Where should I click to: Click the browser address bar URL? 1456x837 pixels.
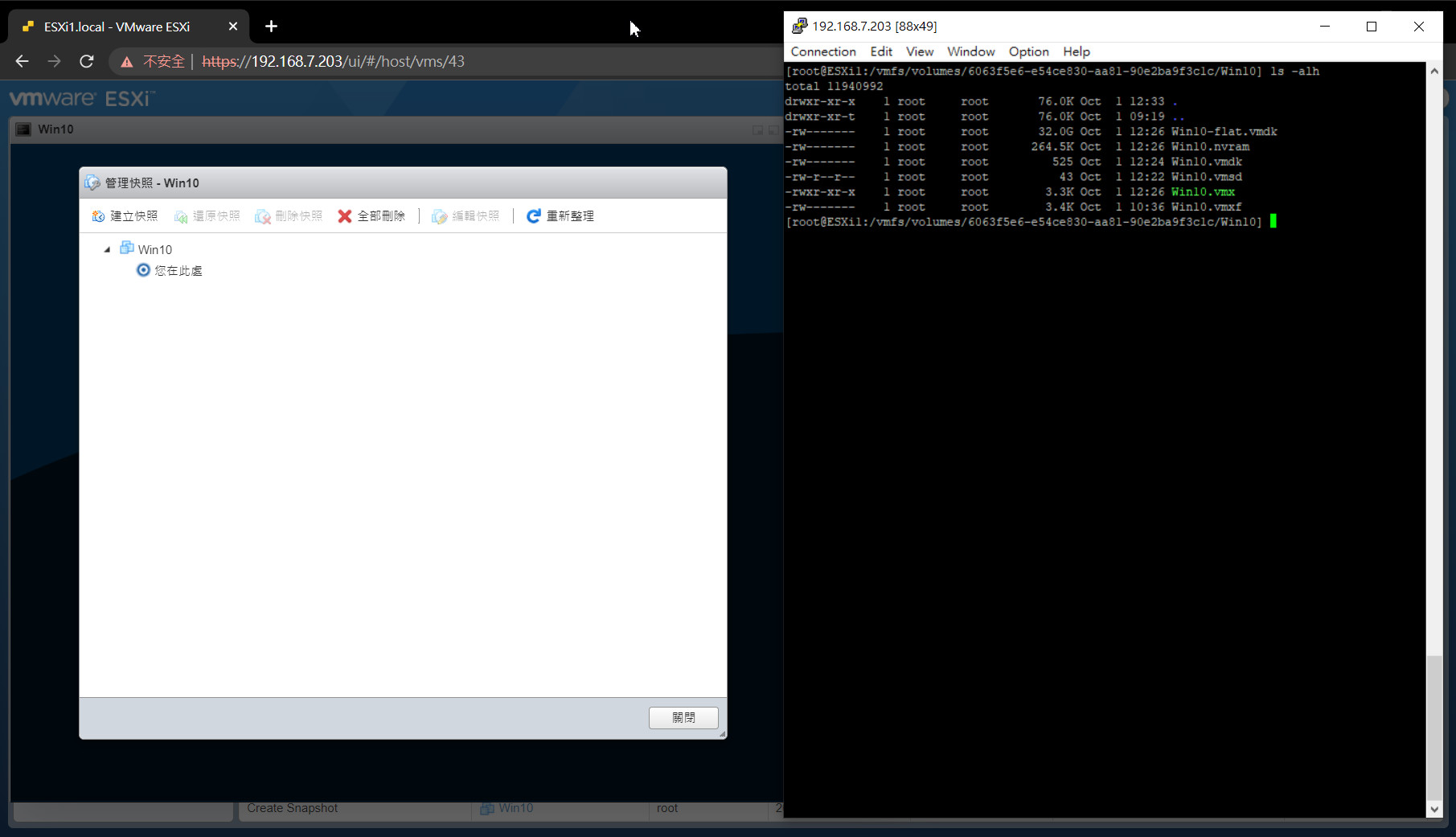pyautogui.click(x=333, y=61)
